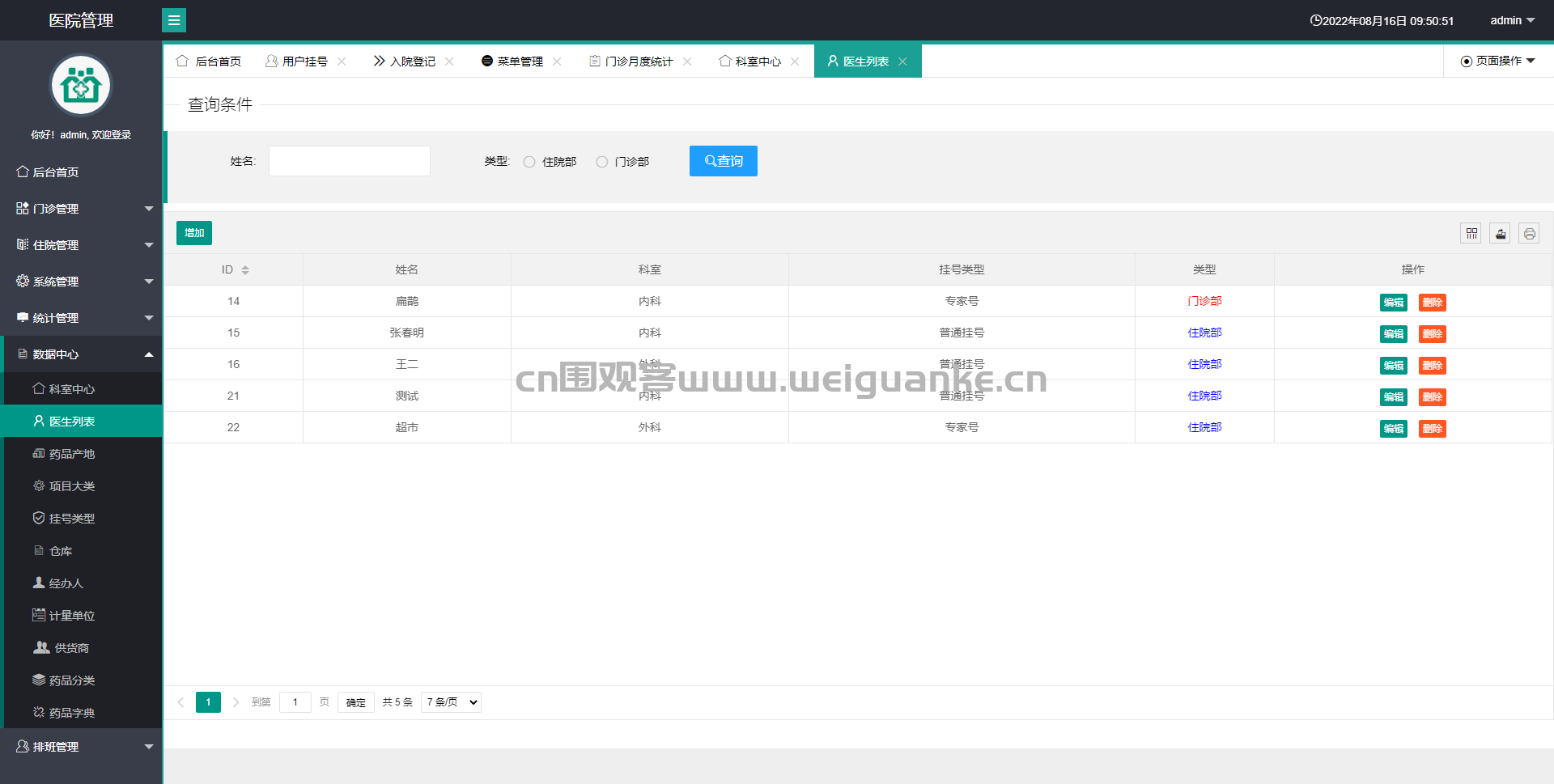
Task: Toggle sidebar with the hamburger menu icon
Action: tap(174, 20)
